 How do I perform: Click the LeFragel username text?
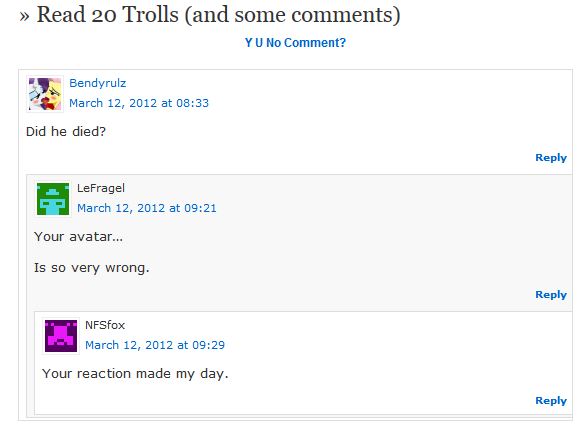click(100, 188)
